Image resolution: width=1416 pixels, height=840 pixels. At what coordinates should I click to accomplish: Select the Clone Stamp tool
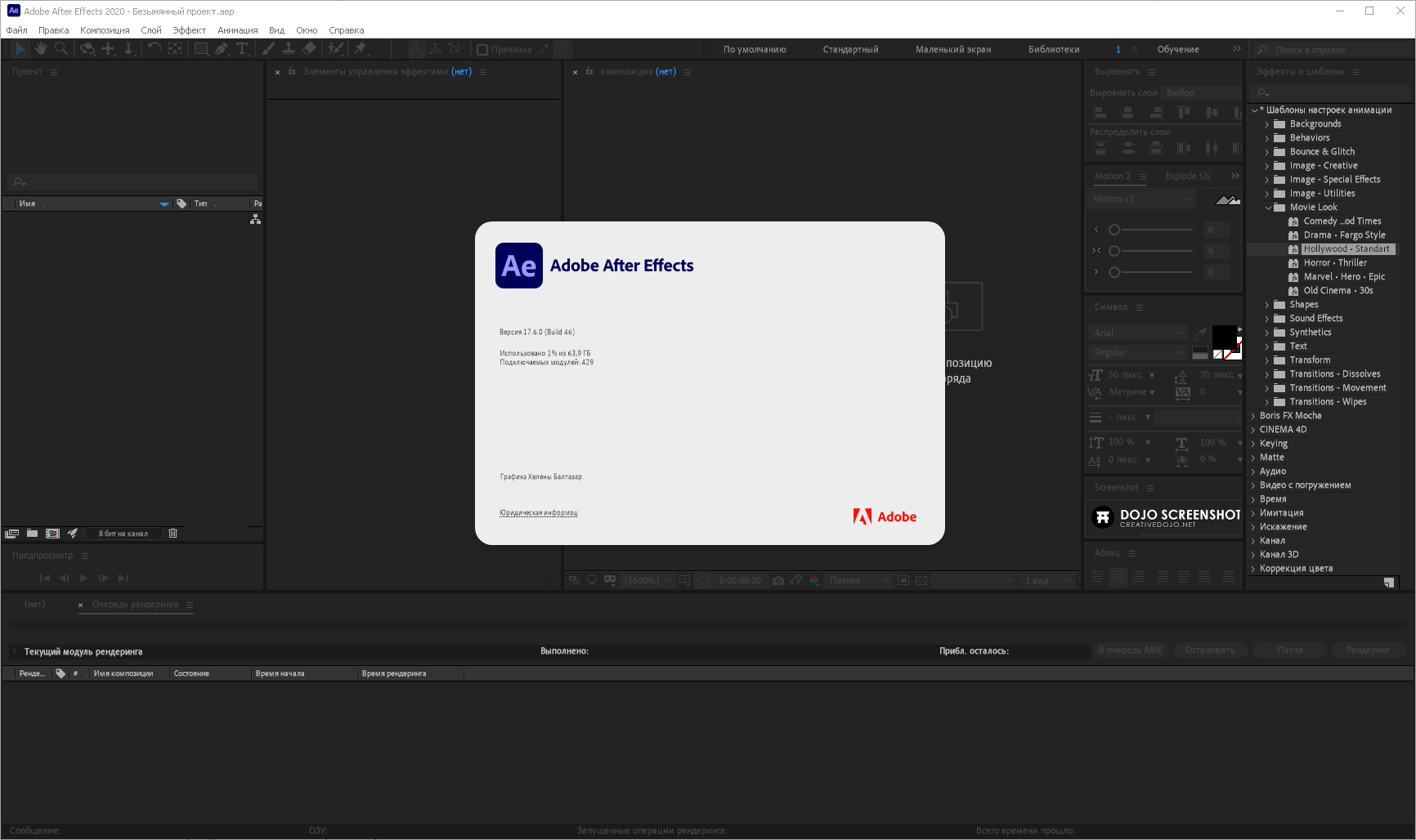coord(289,48)
